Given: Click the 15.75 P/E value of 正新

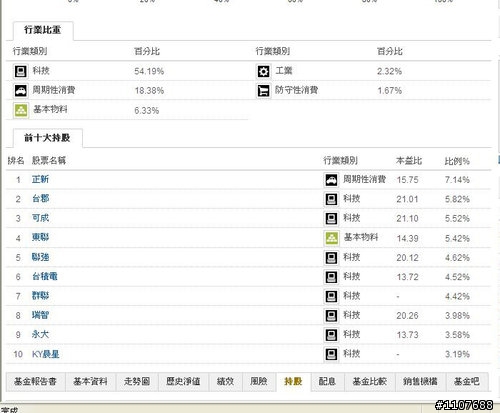Looking at the screenshot, I should (407, 180).
